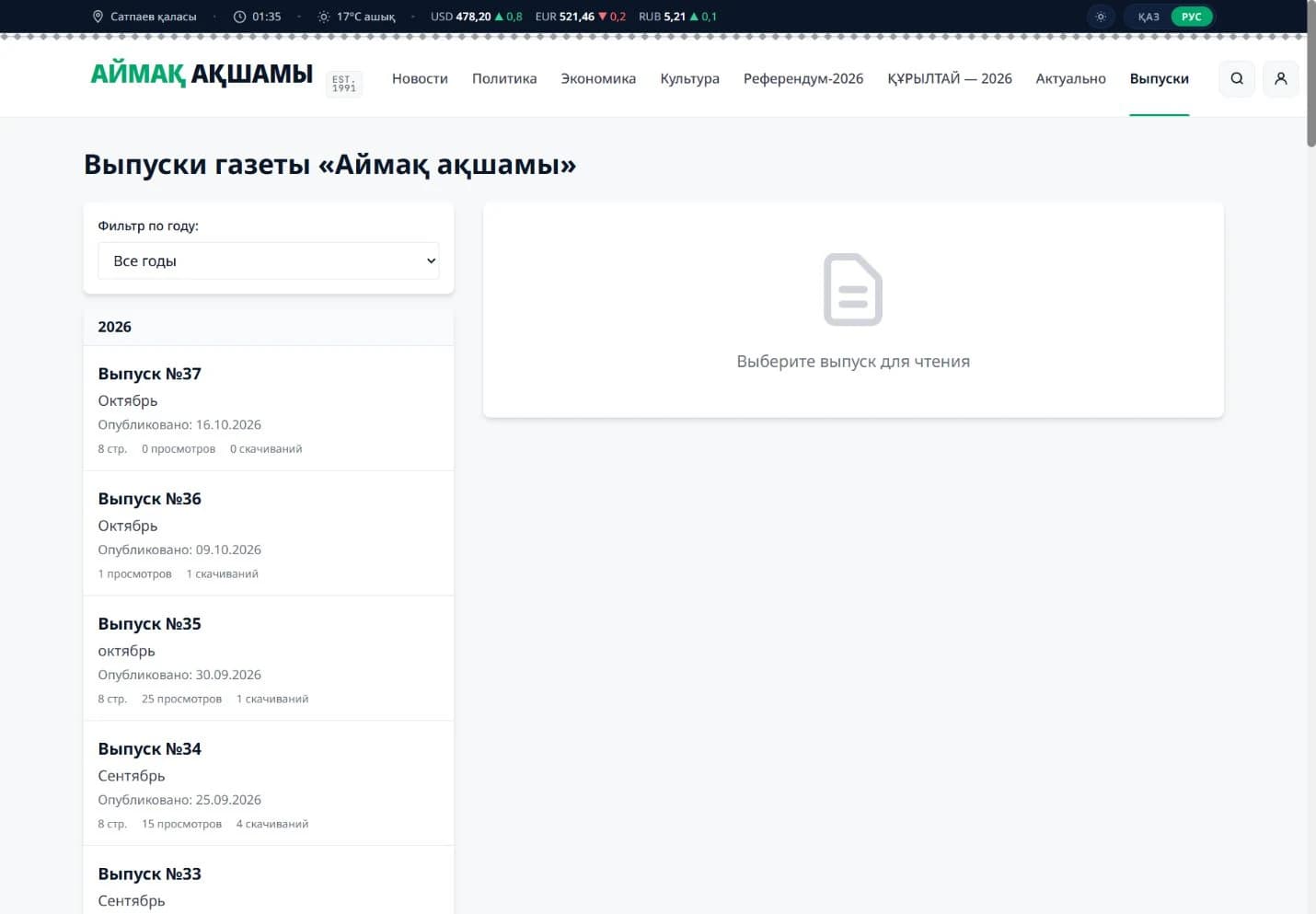Viewport: 1316px width, 914px height.
Task: Click the weather sun icon beside 17°C
Action: point(324,17)
